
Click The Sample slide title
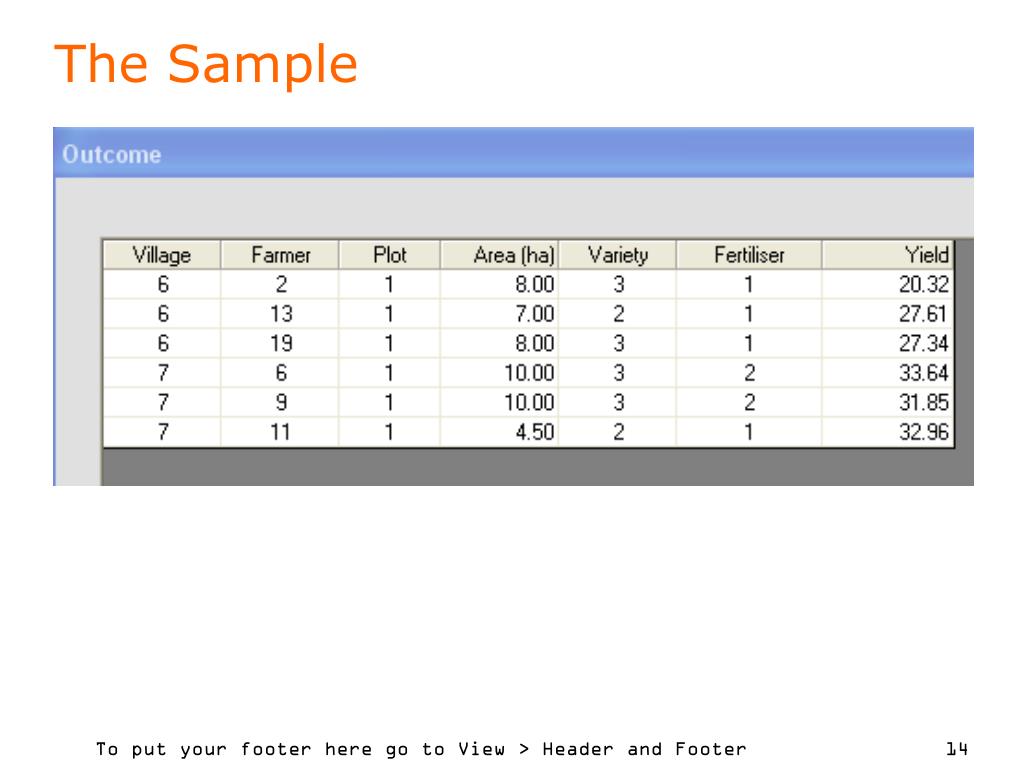pos(206,64)
